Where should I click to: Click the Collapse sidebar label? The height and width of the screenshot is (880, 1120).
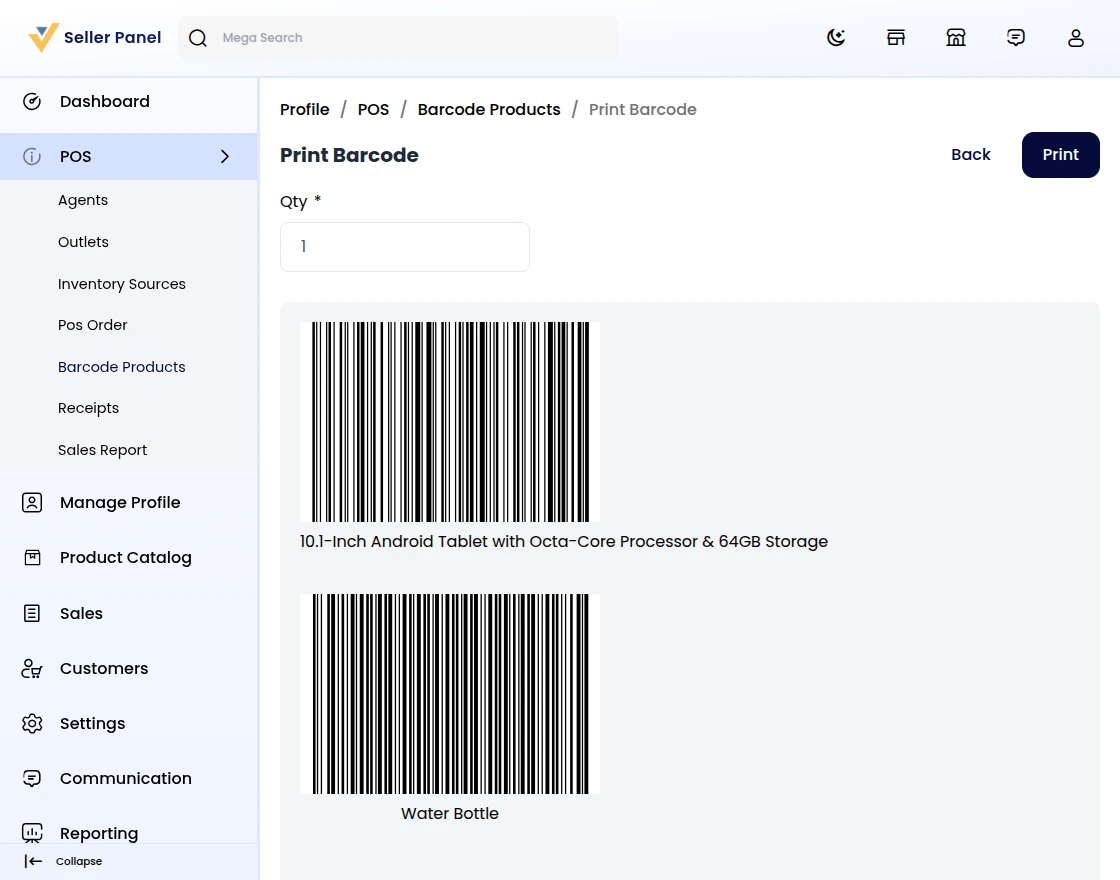[x=79, y=861]
